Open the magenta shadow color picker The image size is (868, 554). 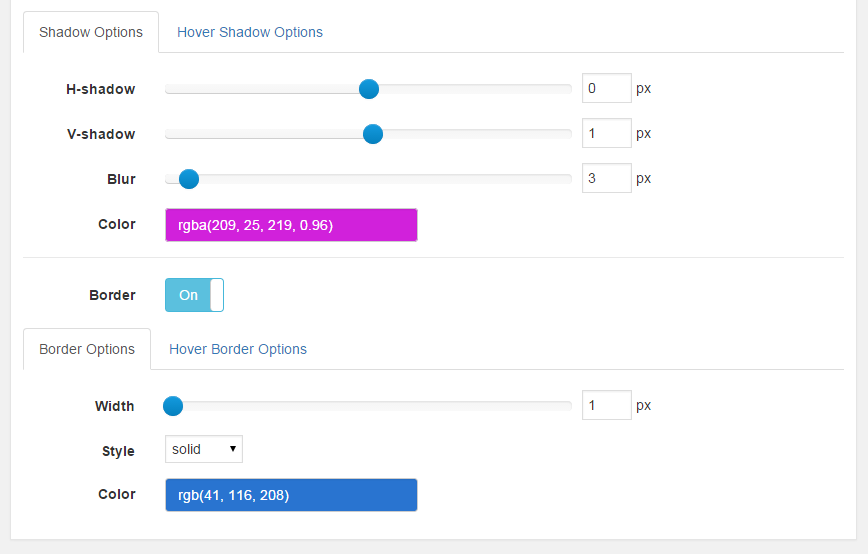[291, 225]
